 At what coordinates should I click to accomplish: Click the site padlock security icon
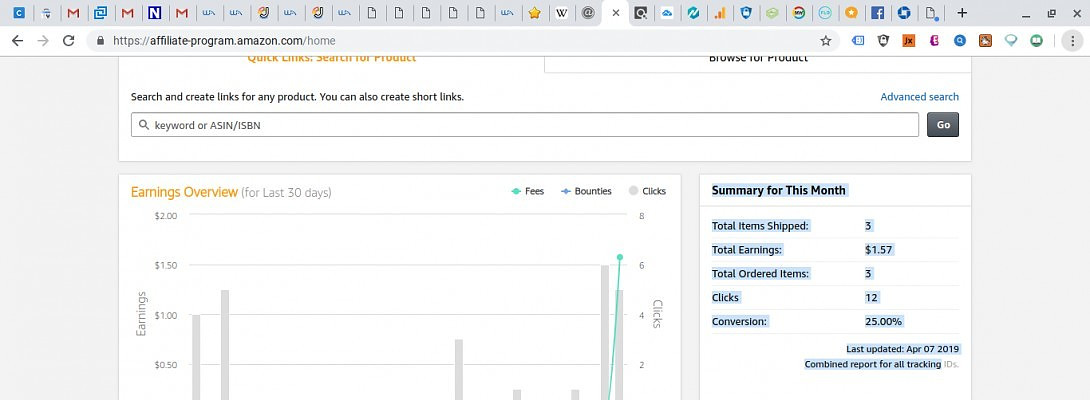pyautogui.click(x=100, y=41)
